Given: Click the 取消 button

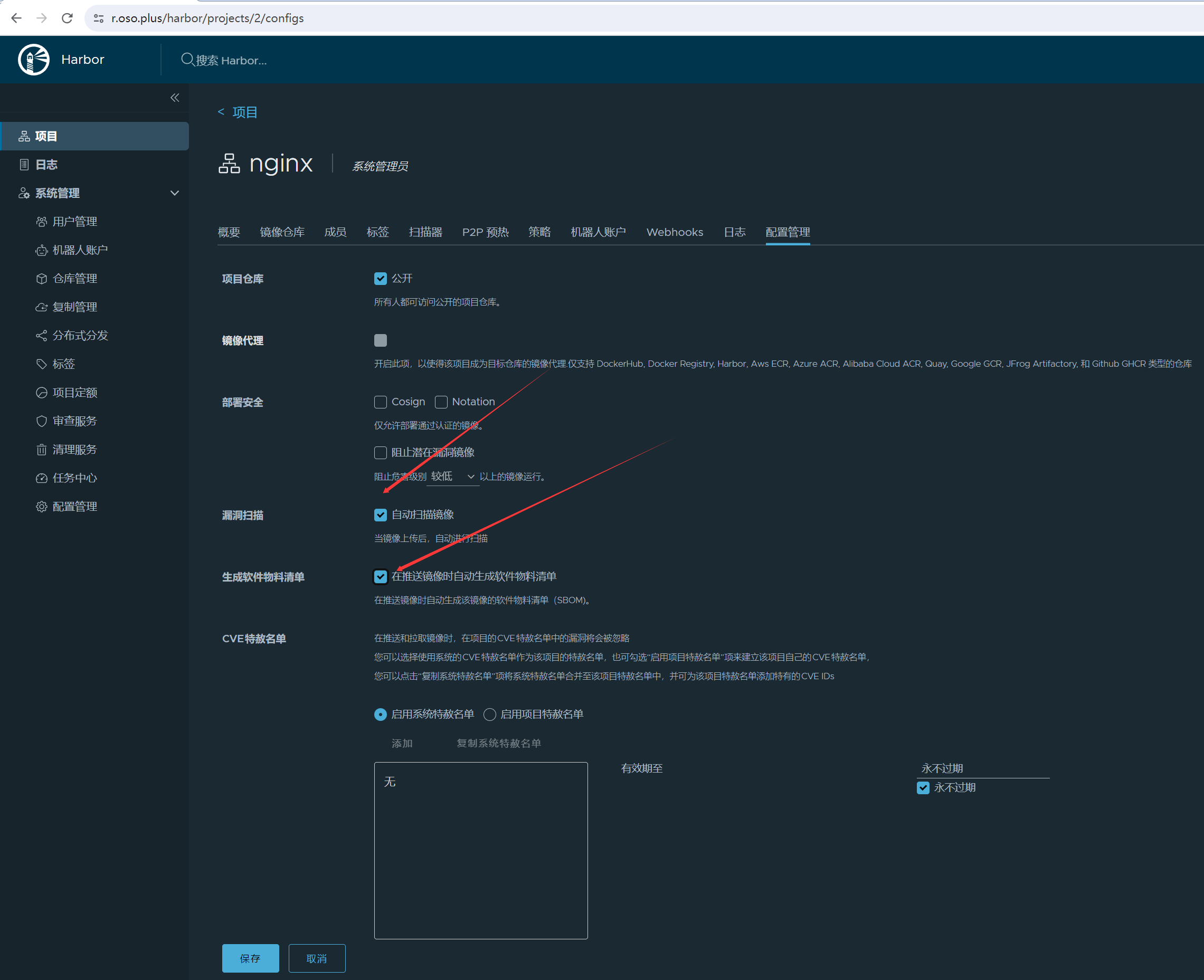Looking at the screenshot, I should coord(316,958).
